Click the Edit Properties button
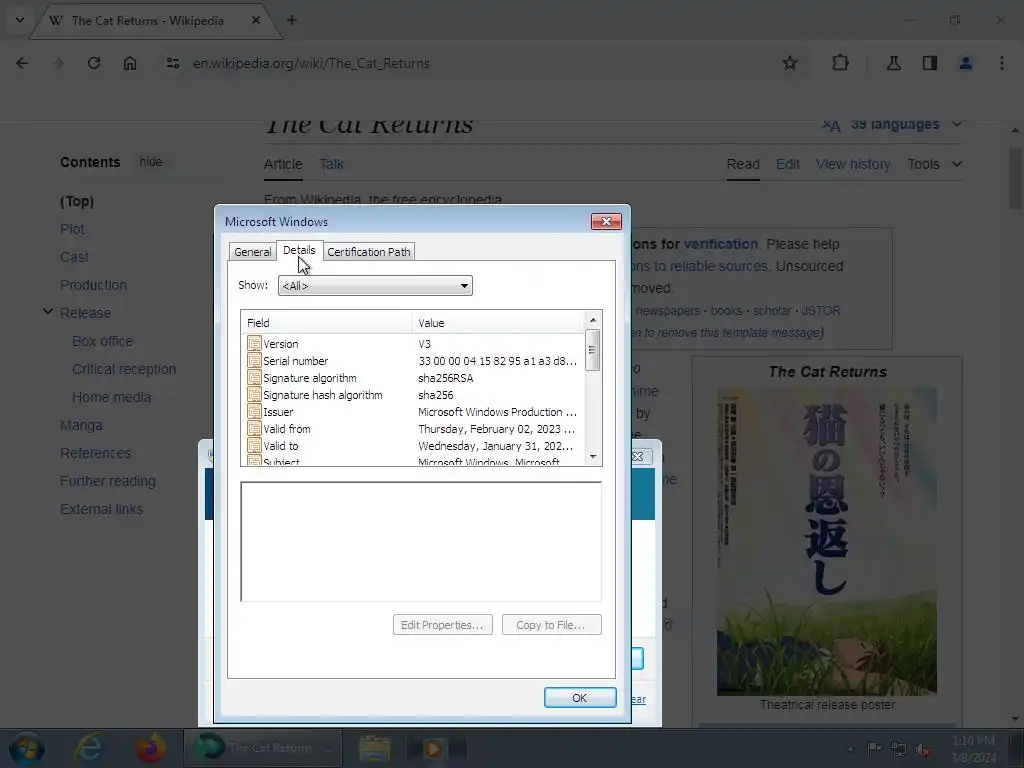This screenshot has width=1024, height=768. (443, 625)
